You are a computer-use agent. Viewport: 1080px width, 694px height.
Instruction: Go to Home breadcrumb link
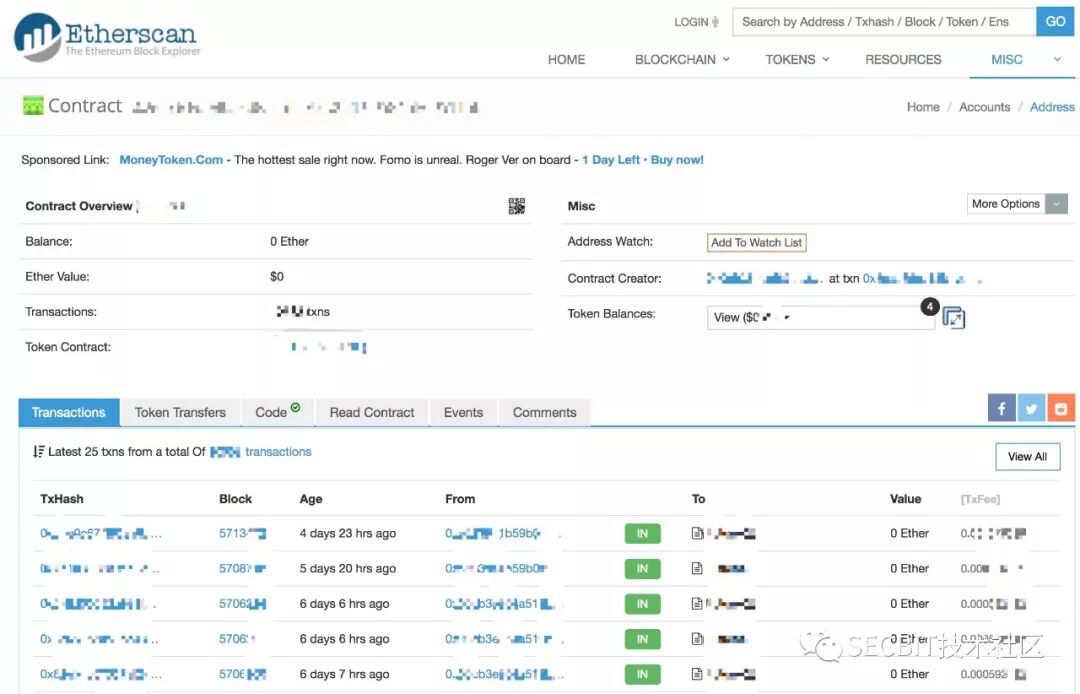(923, 107)
